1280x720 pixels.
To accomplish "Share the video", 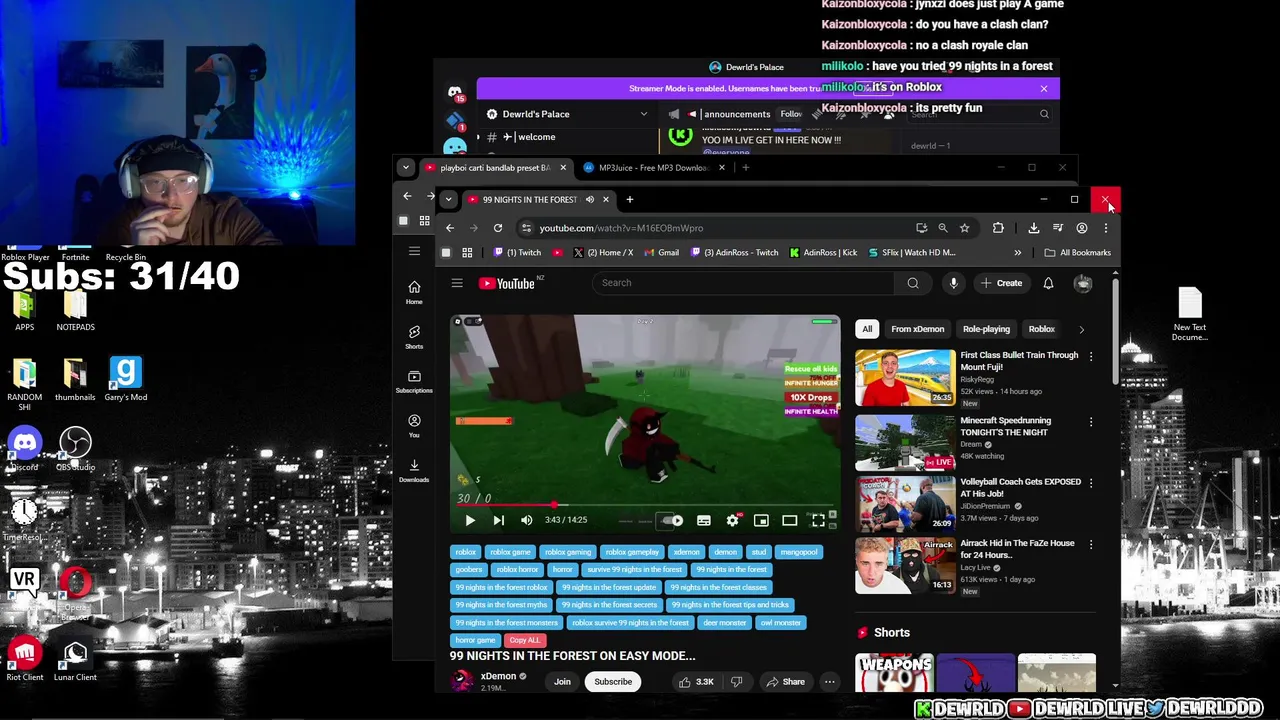I will pos(785,682).
